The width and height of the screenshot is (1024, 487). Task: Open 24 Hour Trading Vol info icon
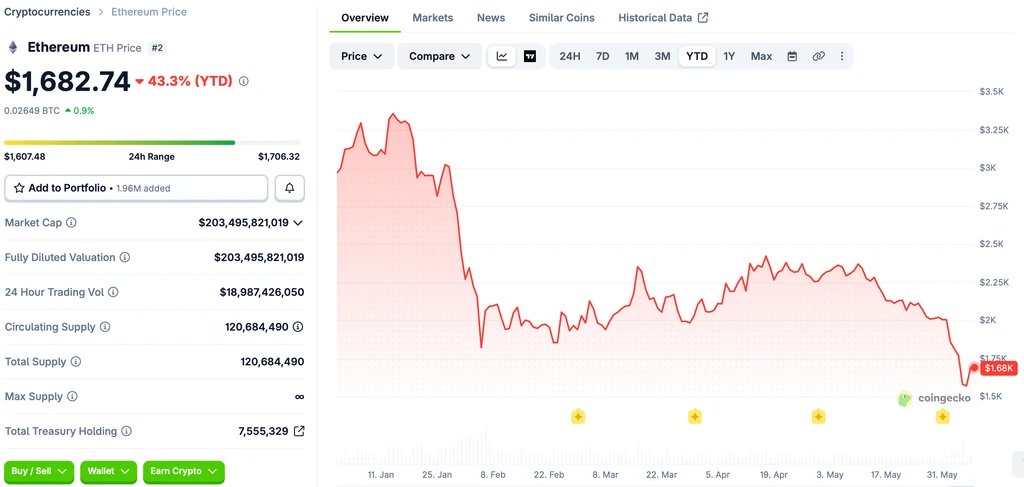[113, 292]
